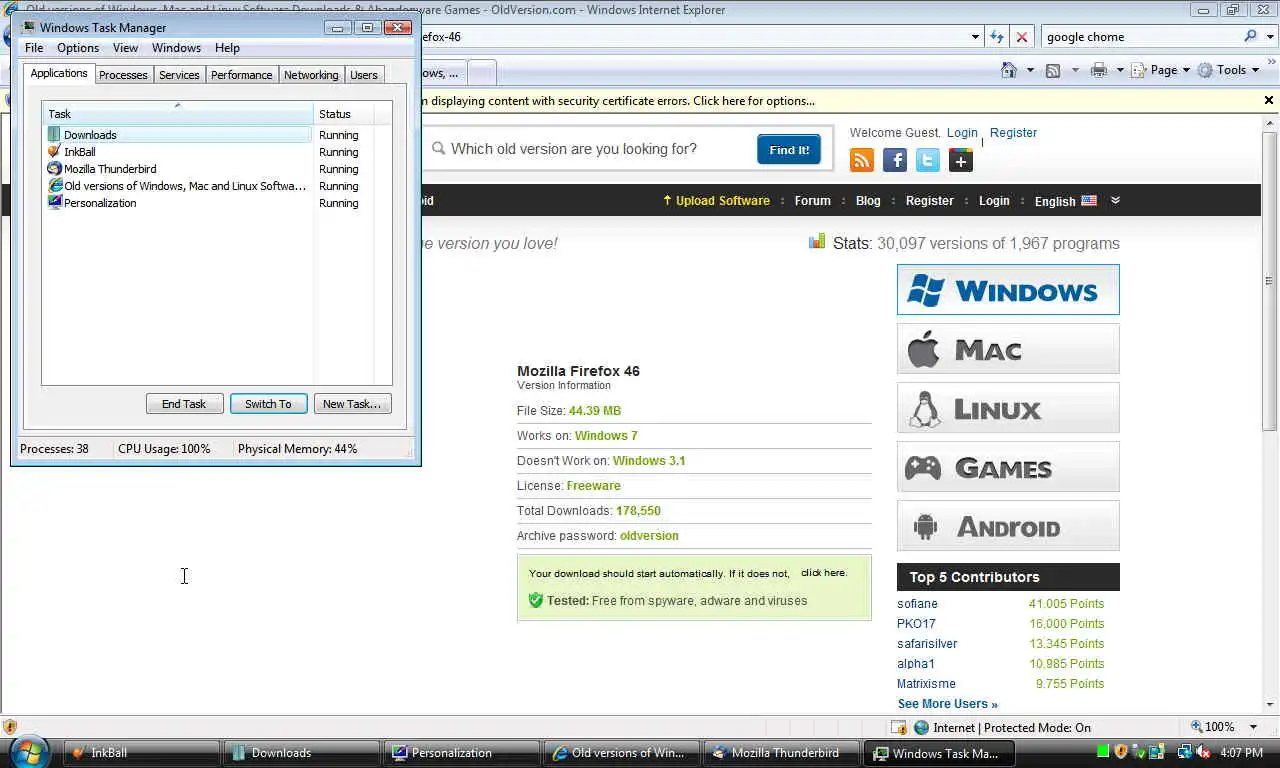The height and width of the screenshot is (768, 1280).
Task: Click the InkBall taskbar button
Action: pyautogui.click(x=142, y=753)
